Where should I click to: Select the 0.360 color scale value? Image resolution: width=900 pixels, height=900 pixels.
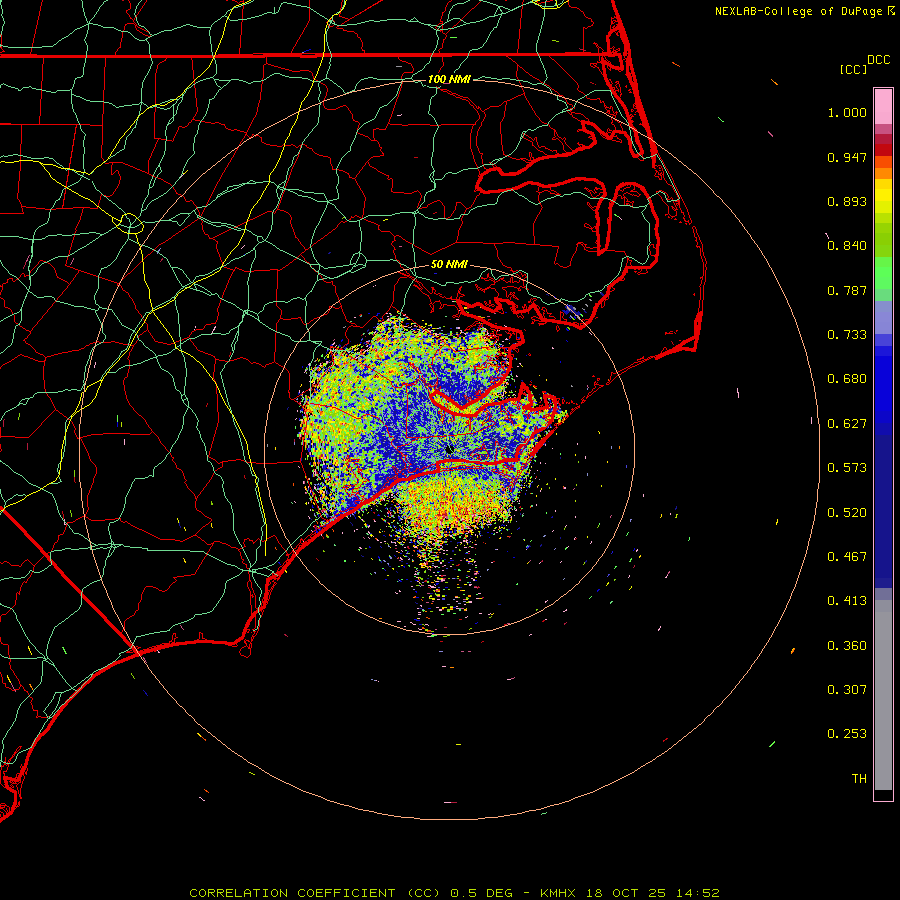pos(847,646)
